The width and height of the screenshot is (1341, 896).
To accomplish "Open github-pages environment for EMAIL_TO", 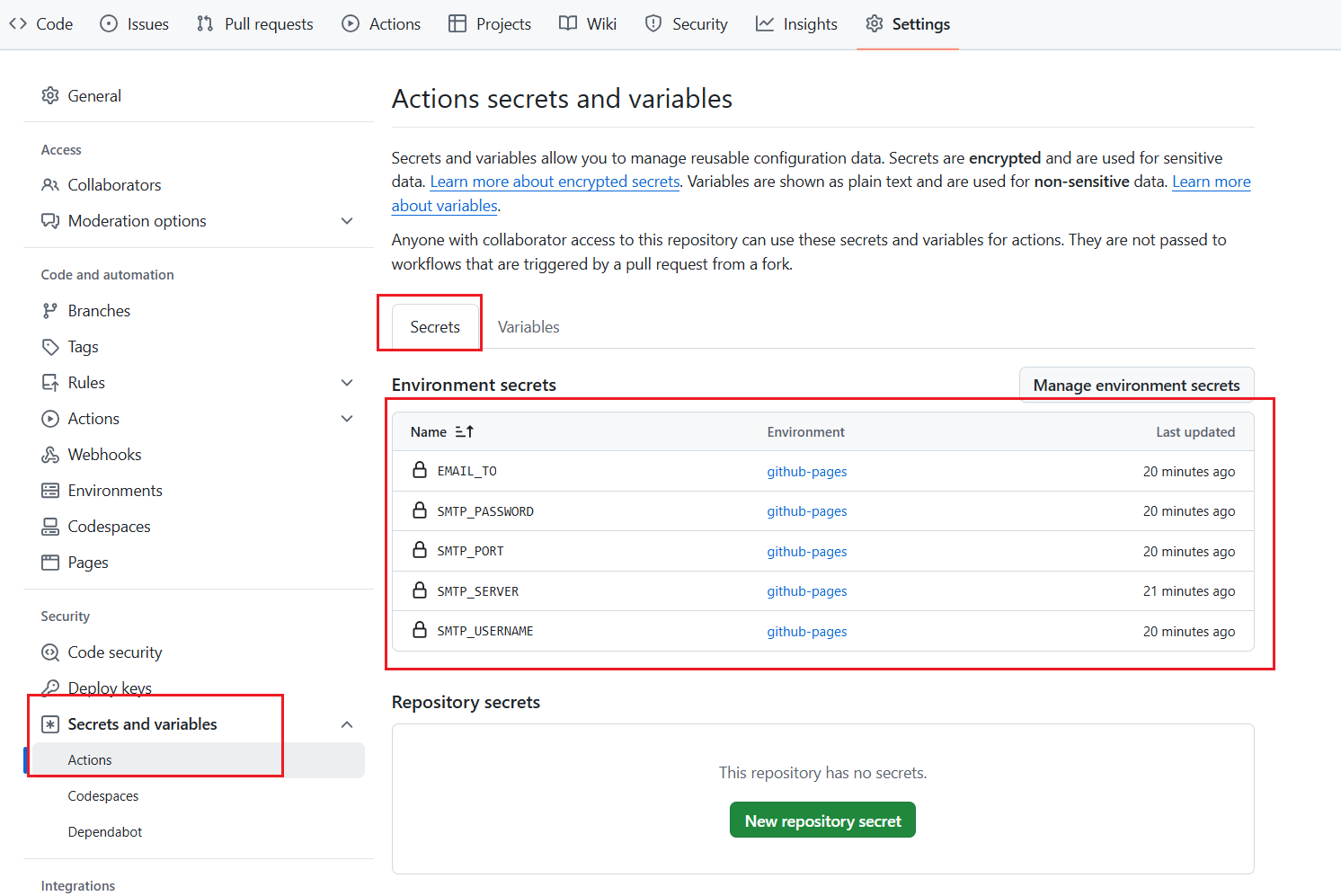I will 806,472.
